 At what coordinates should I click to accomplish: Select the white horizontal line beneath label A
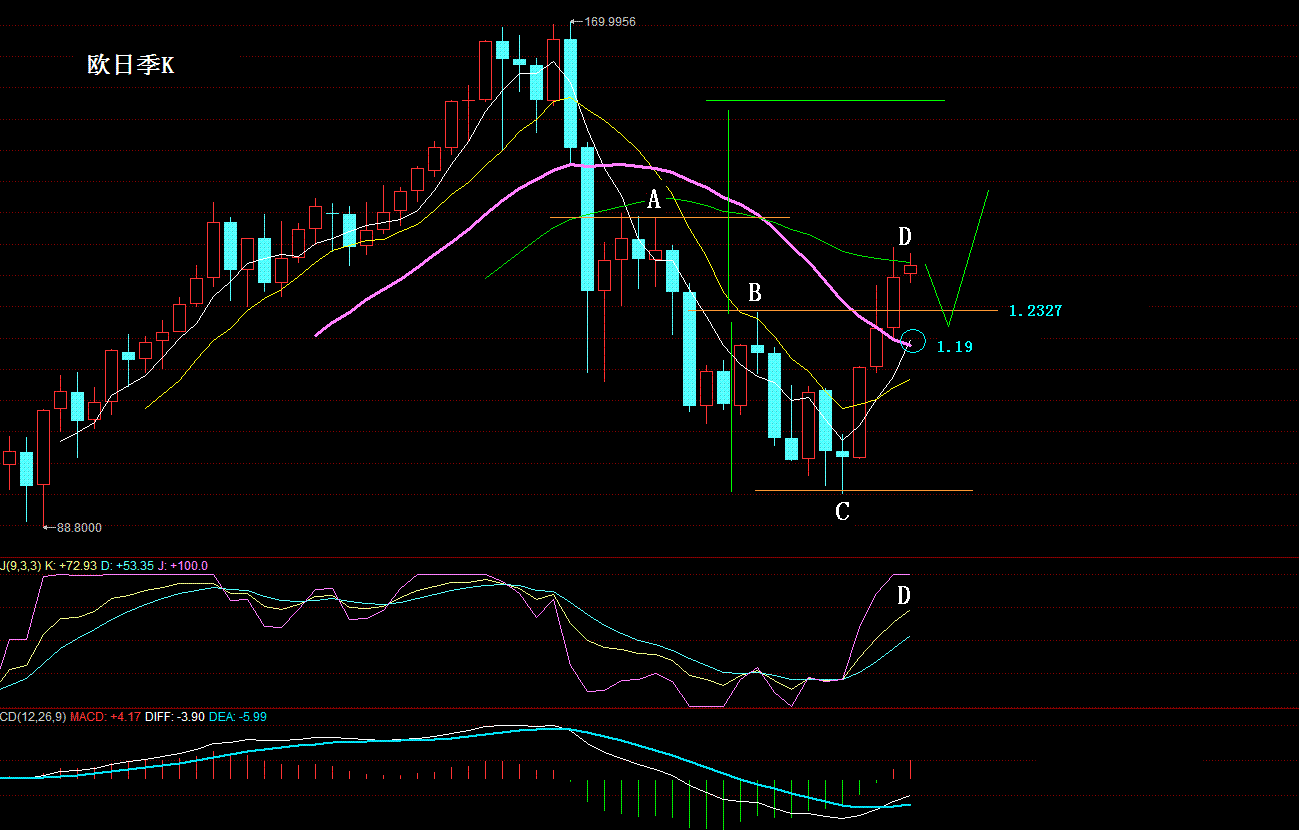pos(670,217)
